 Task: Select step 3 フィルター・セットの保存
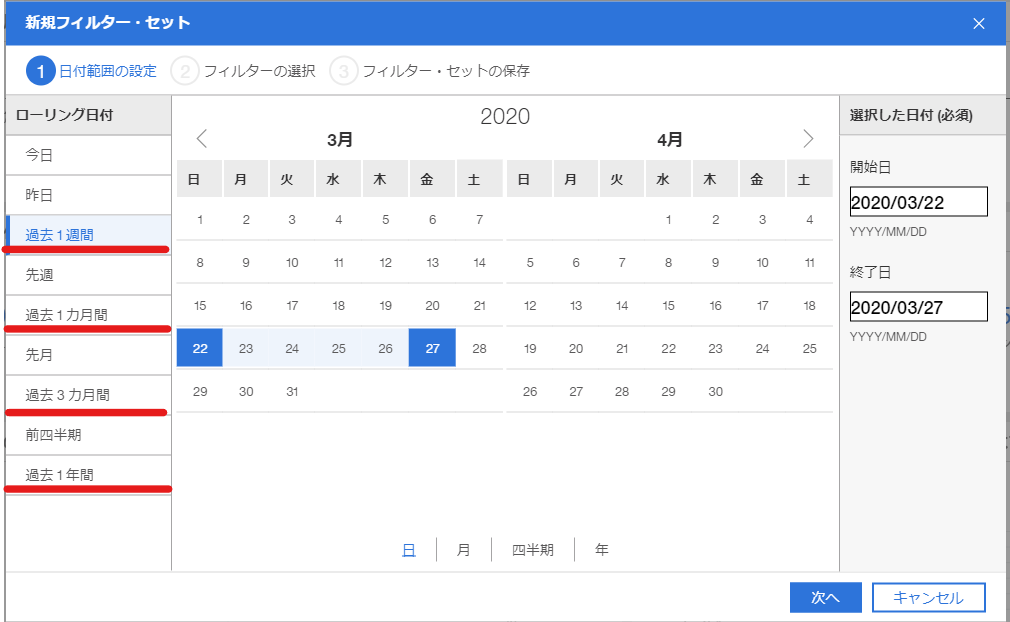click(430, 71)
